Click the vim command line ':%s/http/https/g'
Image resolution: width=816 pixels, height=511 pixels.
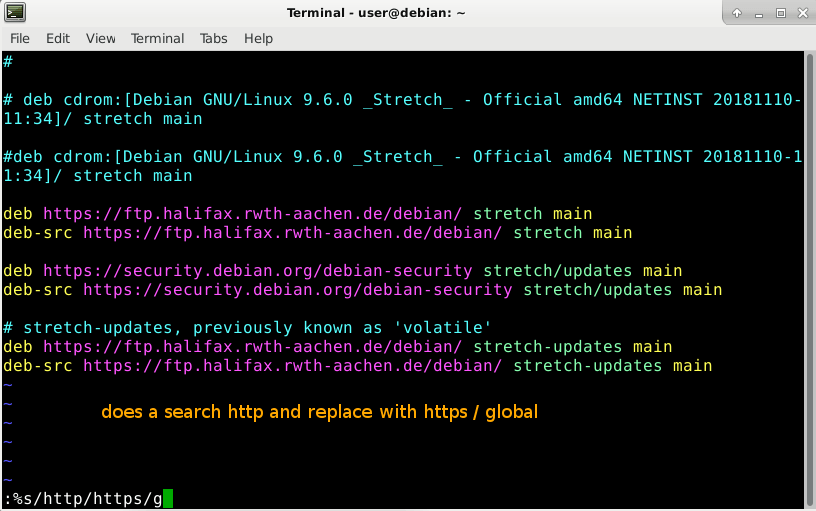(83, 499)
